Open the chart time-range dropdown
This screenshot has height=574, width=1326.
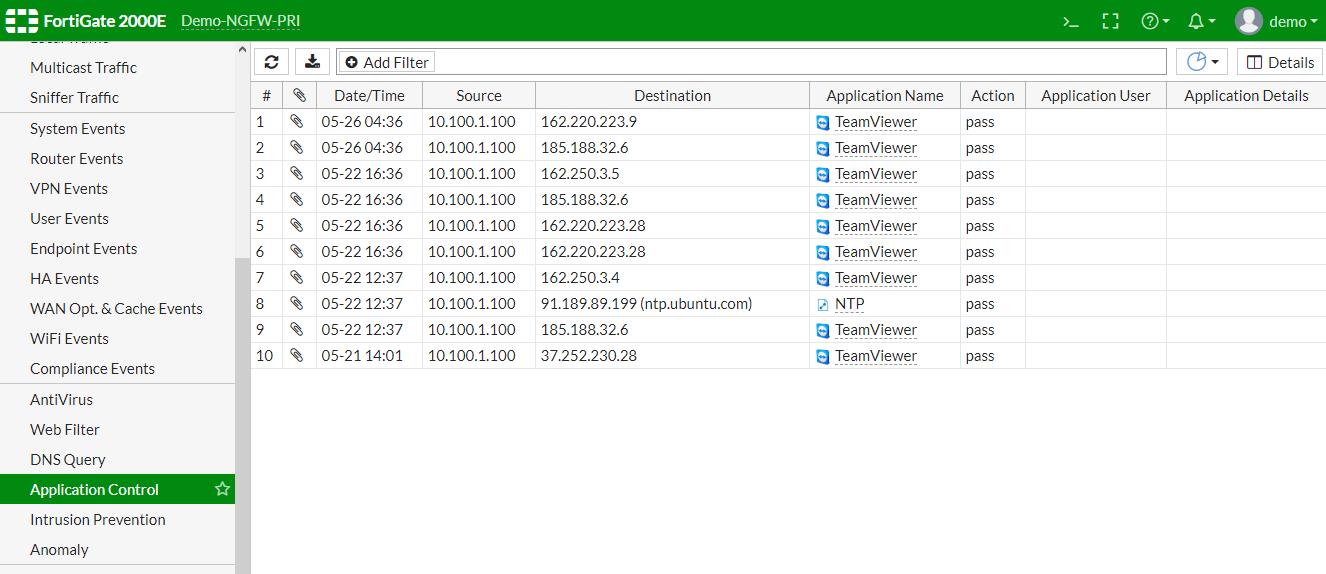coord(1202,62)
